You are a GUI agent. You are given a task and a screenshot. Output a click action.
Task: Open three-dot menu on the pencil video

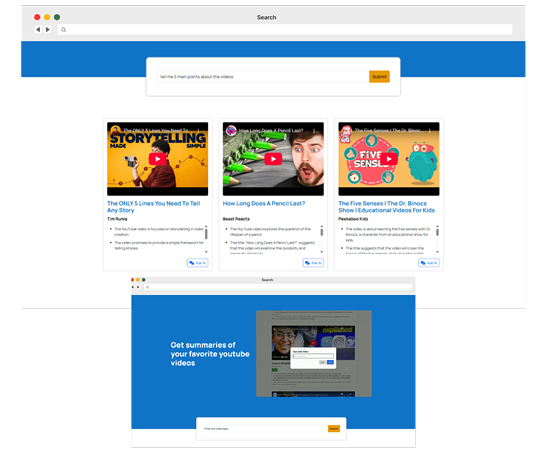tap(314, 131)
